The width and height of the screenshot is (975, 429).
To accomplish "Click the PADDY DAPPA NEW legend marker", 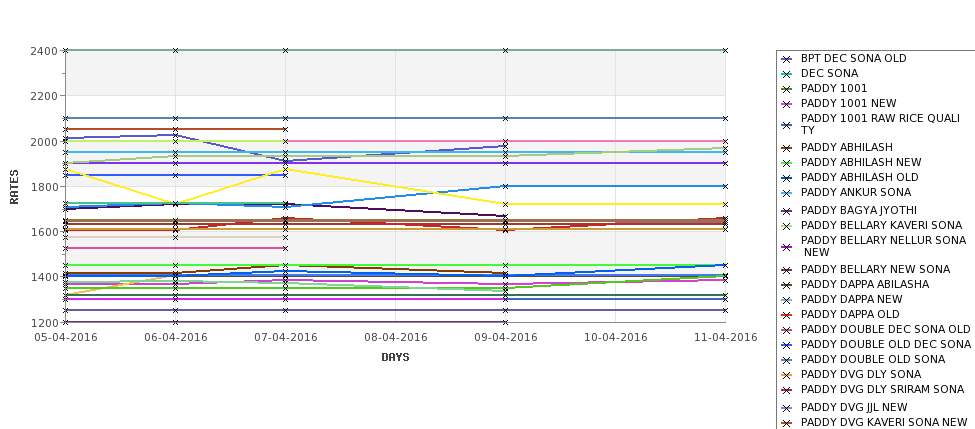I will click(787, 300).
